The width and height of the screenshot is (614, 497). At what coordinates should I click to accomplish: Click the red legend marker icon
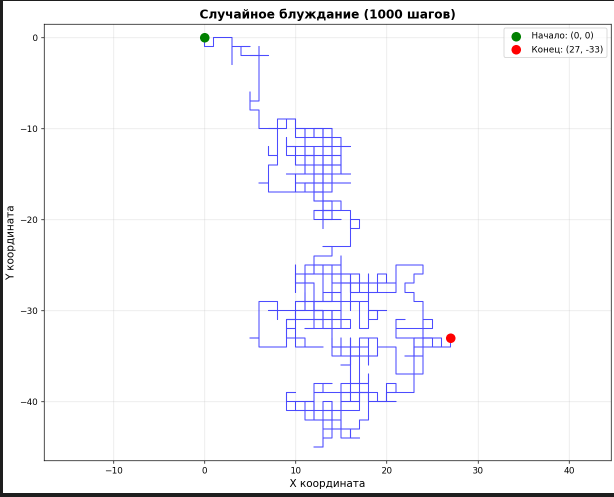tap(516, 50)
